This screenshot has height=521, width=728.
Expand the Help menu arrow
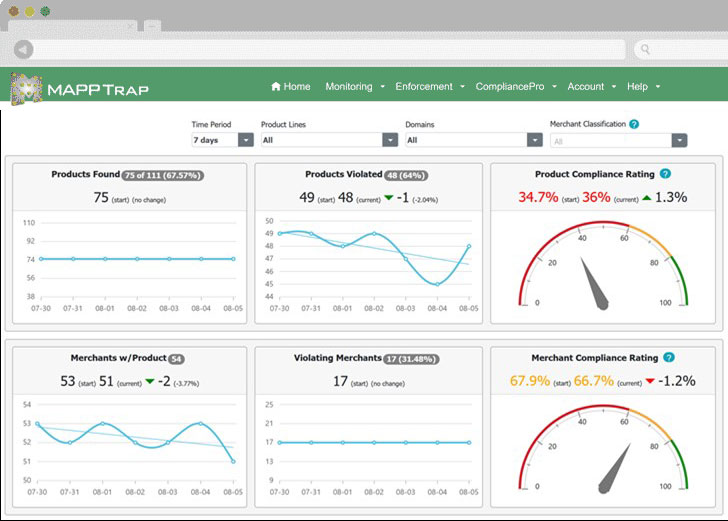point(658,86)
